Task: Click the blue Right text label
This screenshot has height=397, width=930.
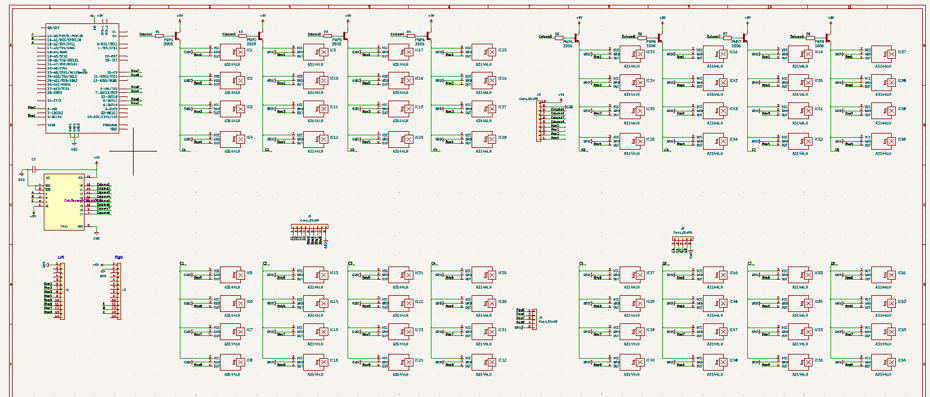Action: point(119,257)
